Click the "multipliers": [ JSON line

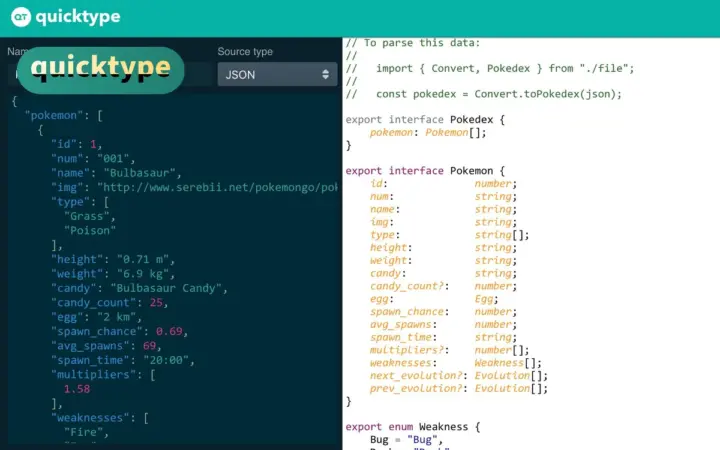click(x=103, y=375)
